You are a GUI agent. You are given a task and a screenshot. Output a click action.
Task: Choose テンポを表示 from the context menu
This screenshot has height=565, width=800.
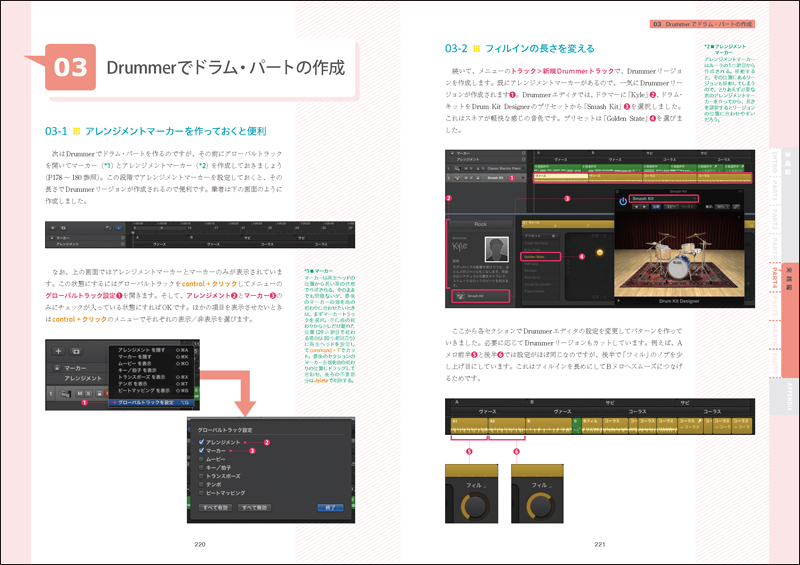(154, 383)
